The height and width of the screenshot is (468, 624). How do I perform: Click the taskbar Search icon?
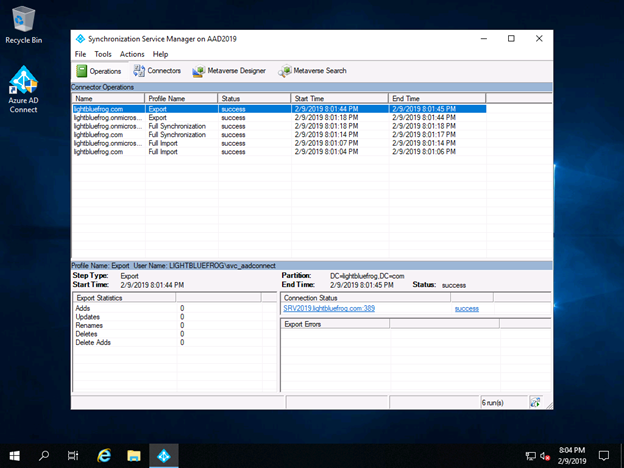(44, 456)
